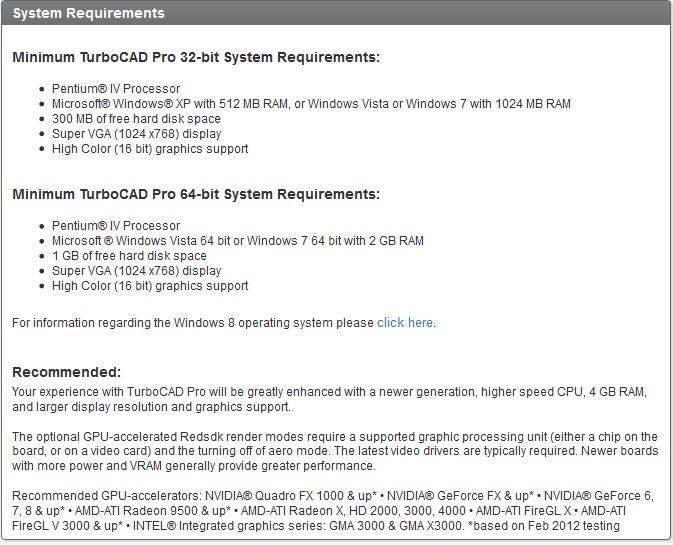
Task: Click the Windows 8 operating system information sentence
Action: click(x=224, y=323)
